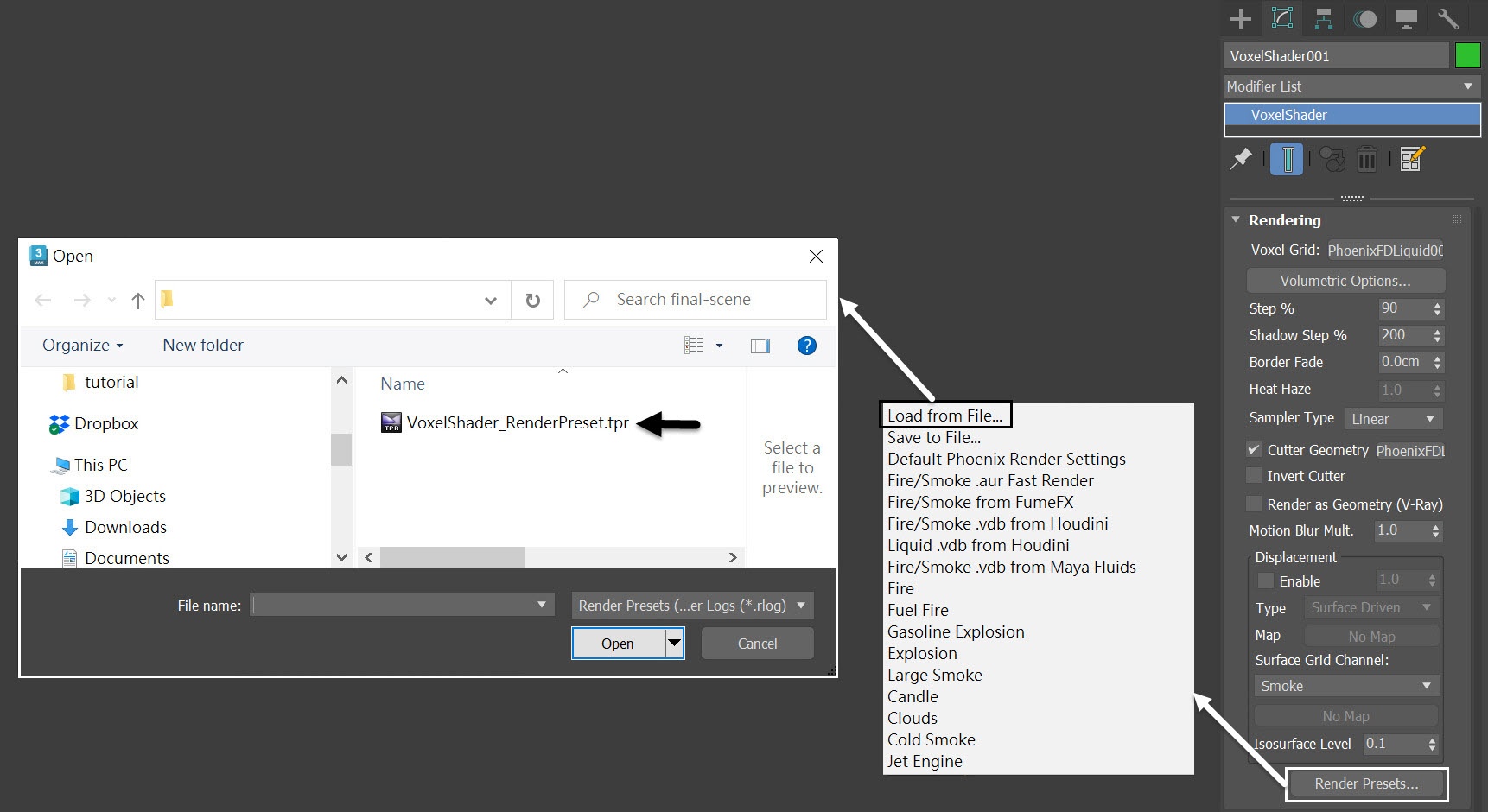
Task: Toggle Show End Result icon
Action: pos(1287,160)
